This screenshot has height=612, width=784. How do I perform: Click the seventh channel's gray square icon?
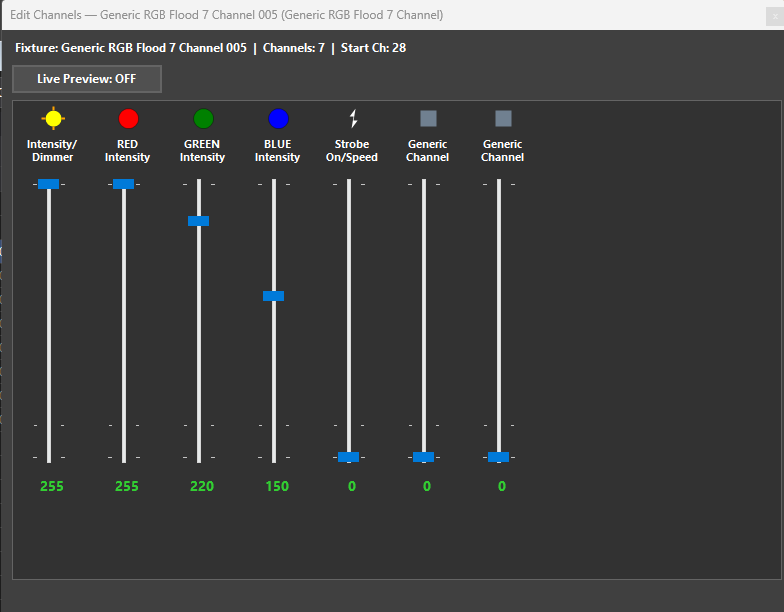coord(503,119)
